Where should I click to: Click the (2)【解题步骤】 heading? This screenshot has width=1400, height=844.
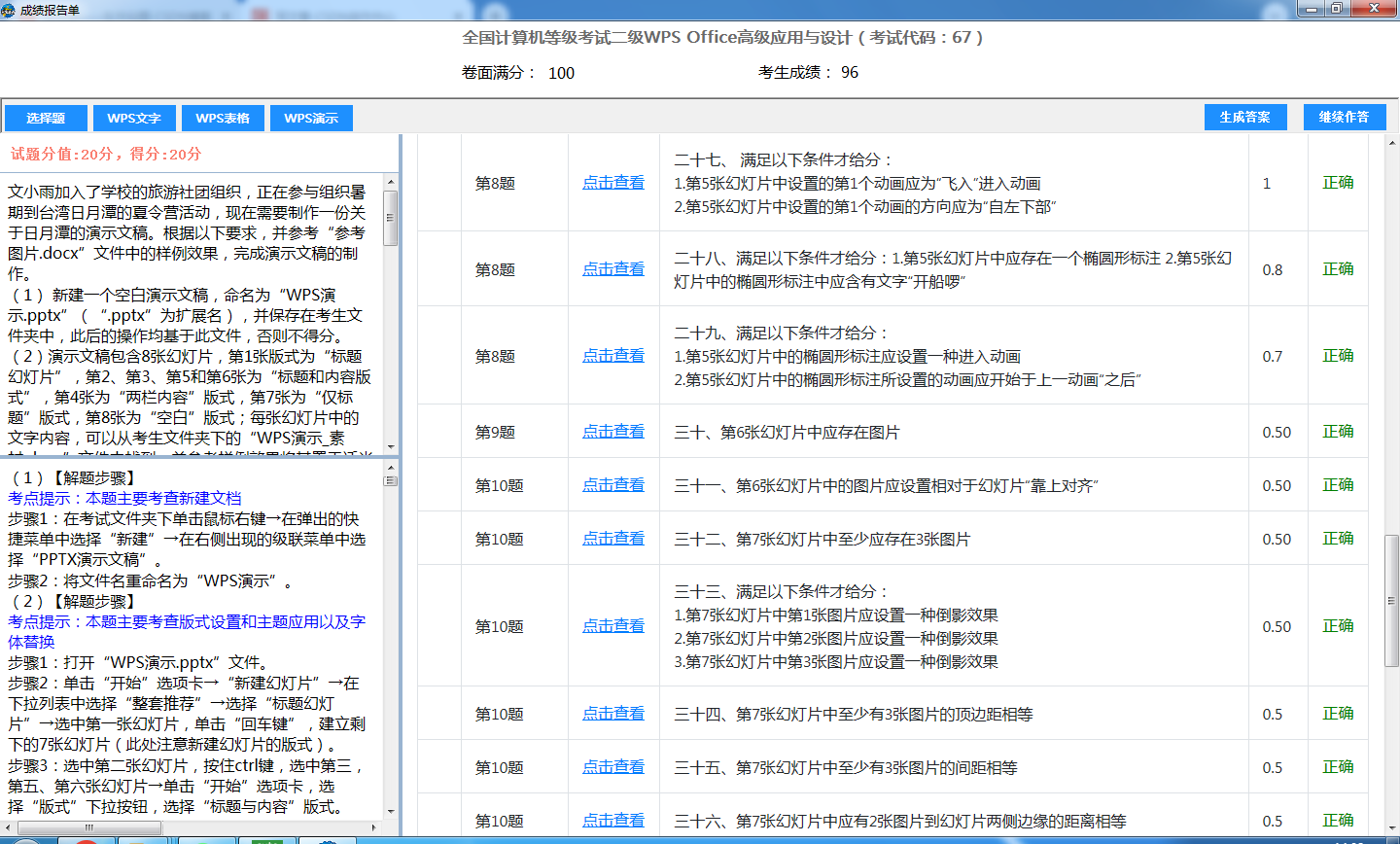(74, 601)
